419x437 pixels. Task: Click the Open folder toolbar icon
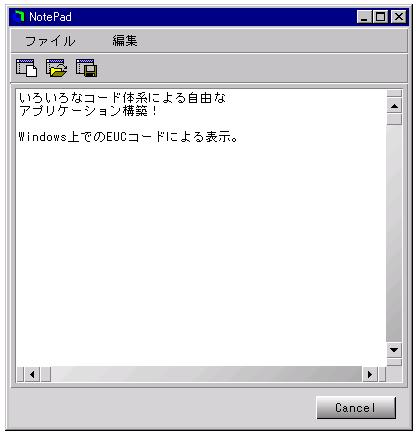[x=56, y=68]
